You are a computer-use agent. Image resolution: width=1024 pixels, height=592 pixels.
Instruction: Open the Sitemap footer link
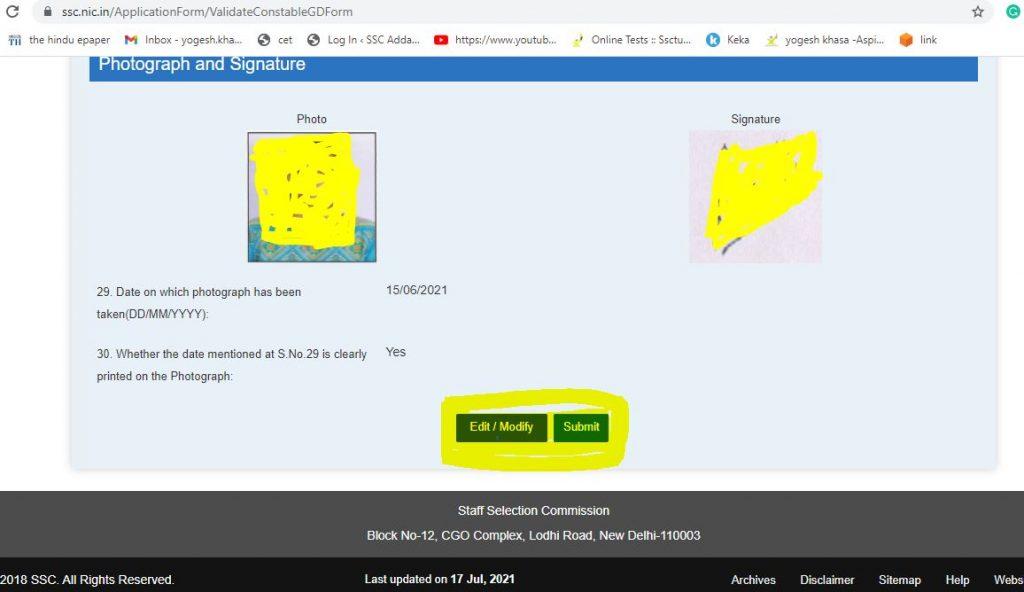click(x=899, y=580)
